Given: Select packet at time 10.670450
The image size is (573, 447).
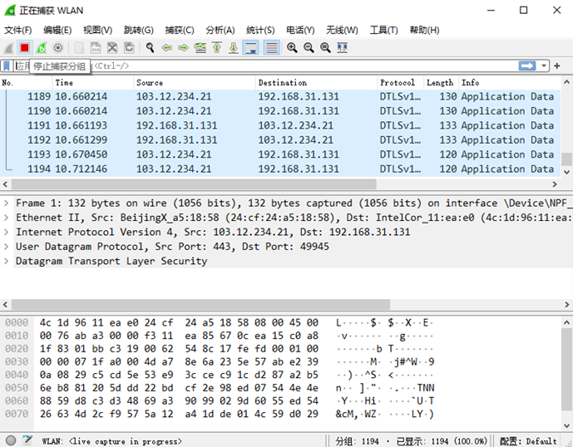Looking at the screenshot, I should point(280,155).
